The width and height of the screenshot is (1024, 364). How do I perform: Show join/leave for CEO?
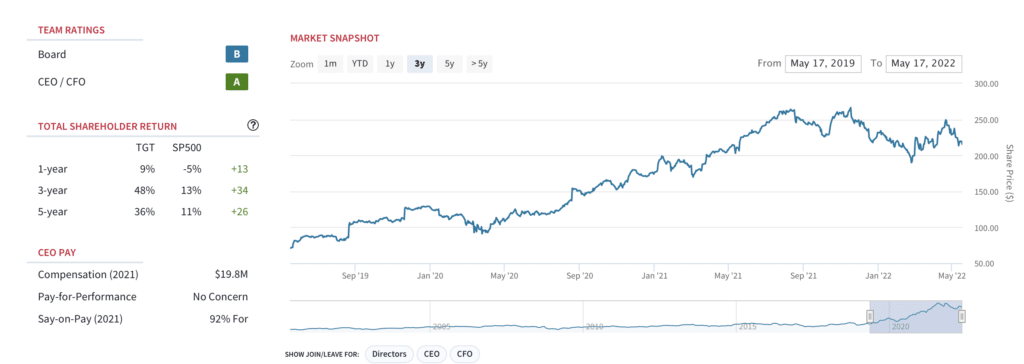pos(432,354)
